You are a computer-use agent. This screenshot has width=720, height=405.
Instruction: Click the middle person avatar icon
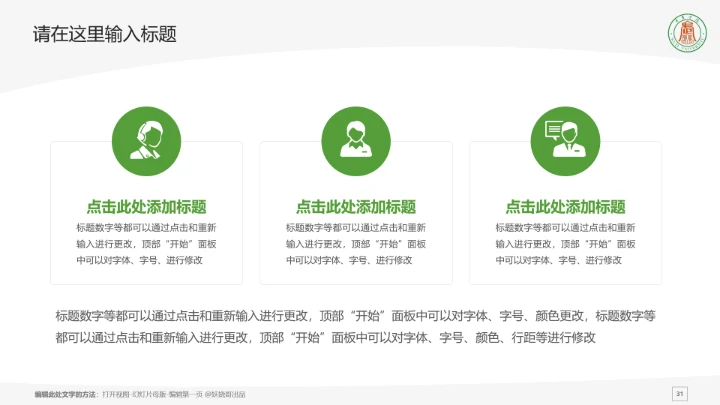coord(356,141)
